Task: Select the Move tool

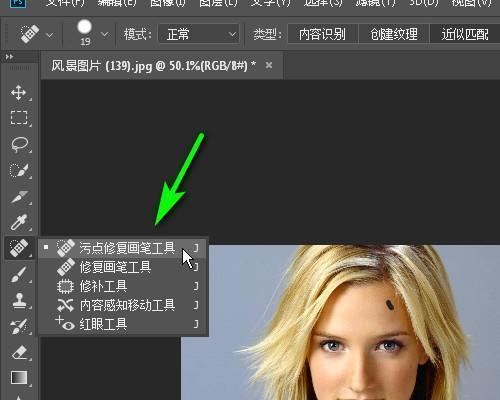Action: pos(18,92)
